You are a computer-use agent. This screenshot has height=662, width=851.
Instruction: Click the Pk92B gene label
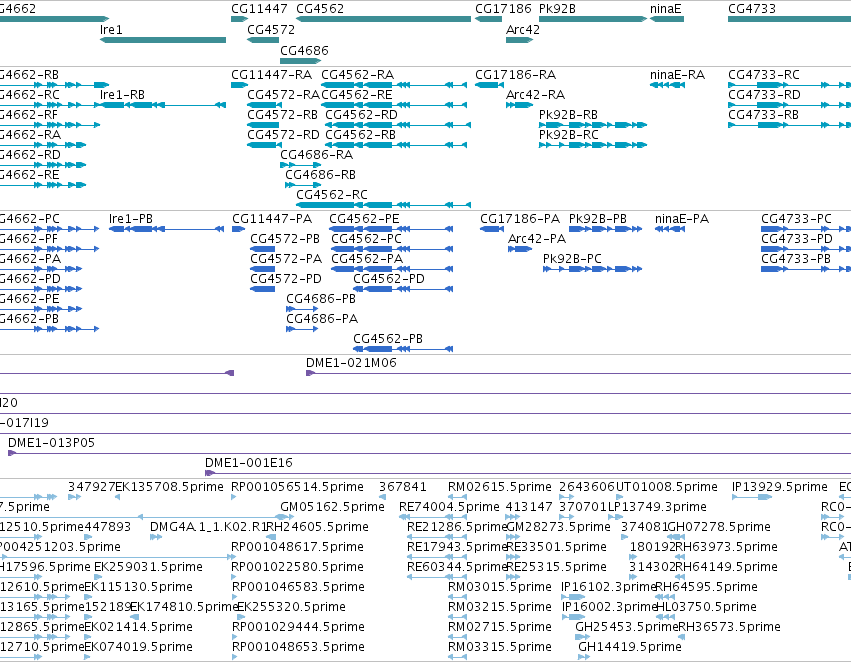(557, 9)
